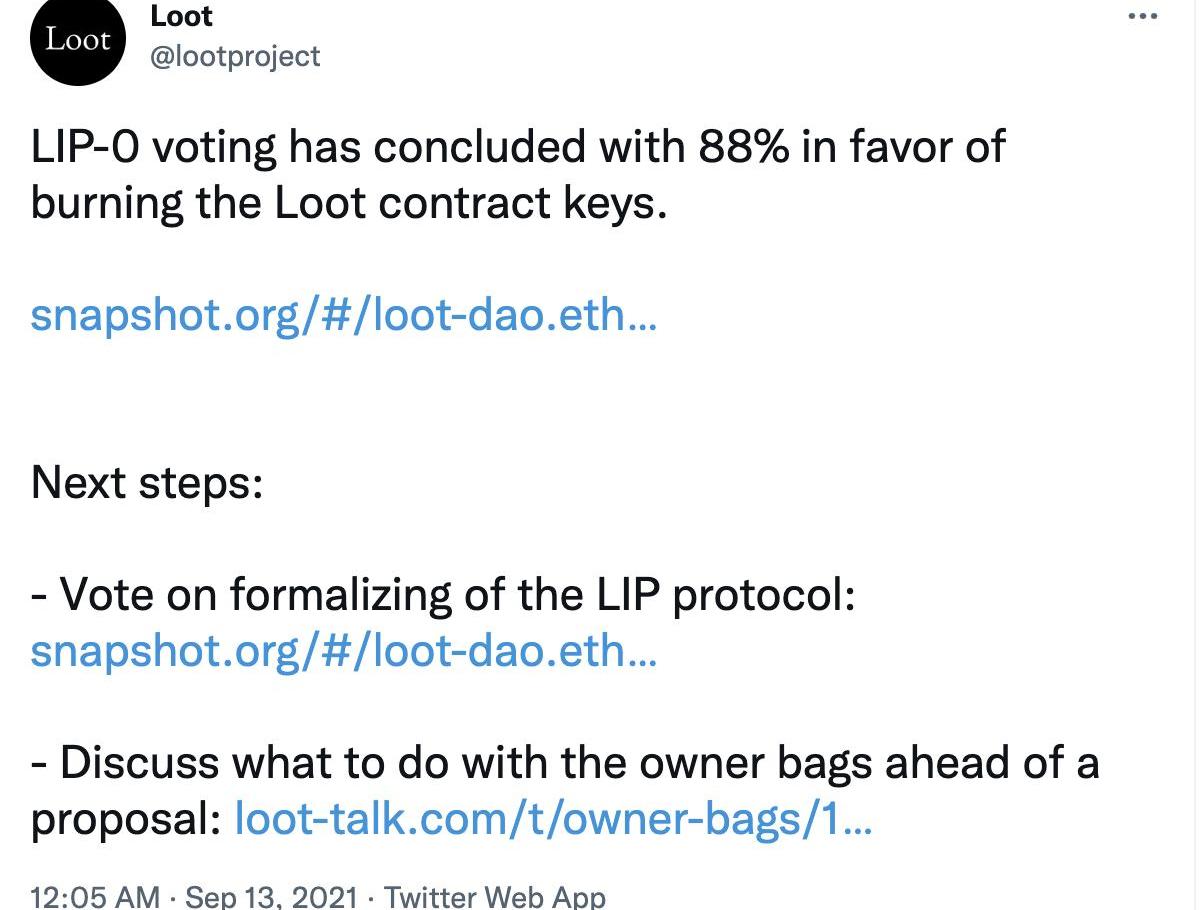Open the three-dot more options menu

click(1142, 16)
